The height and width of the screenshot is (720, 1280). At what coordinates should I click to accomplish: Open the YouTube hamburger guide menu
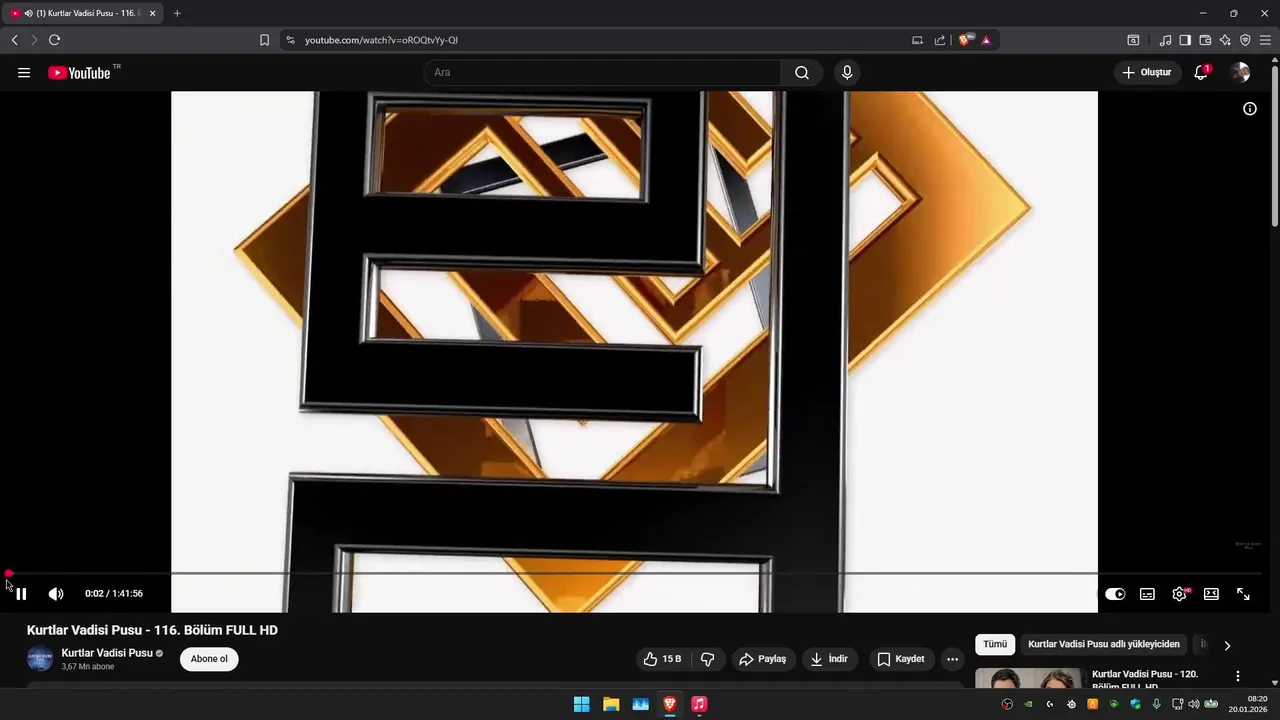[24, 73]
